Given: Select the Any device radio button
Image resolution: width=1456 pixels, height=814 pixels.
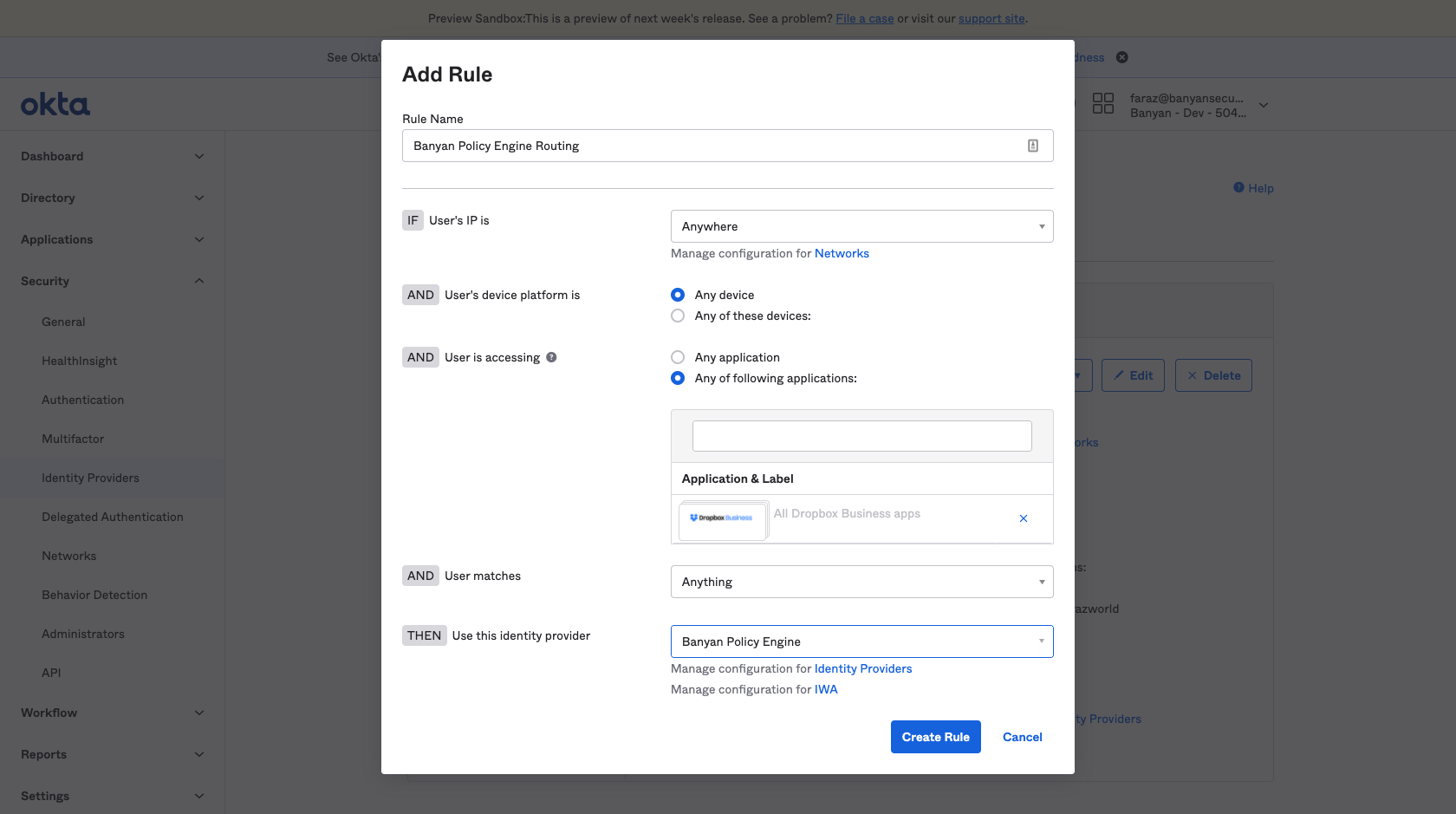Looking at the screenshot, I should [x=678, y=295].
